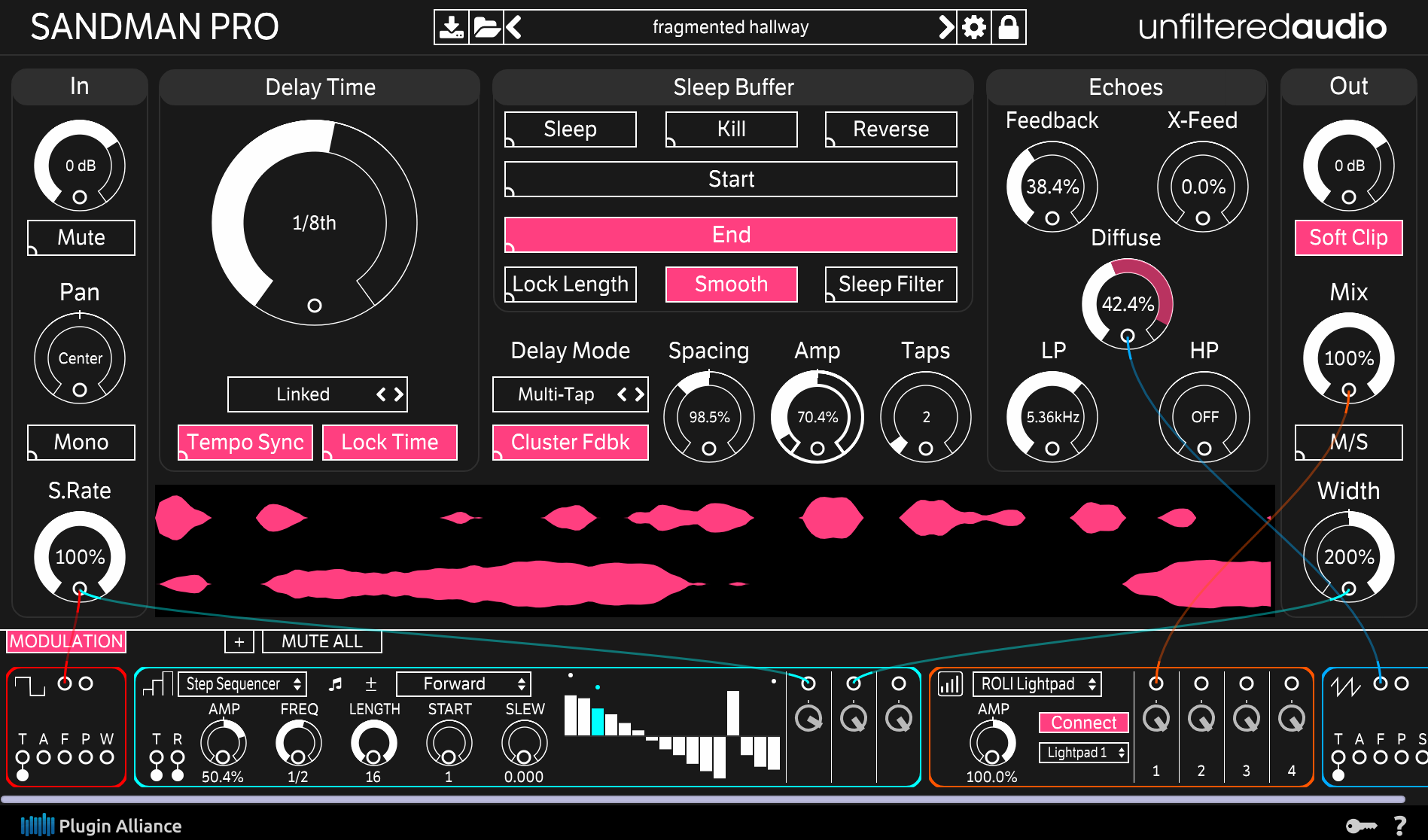1428x840 pixels.
Task: Open the Forward direction dropdown
Action: [464, 684]
